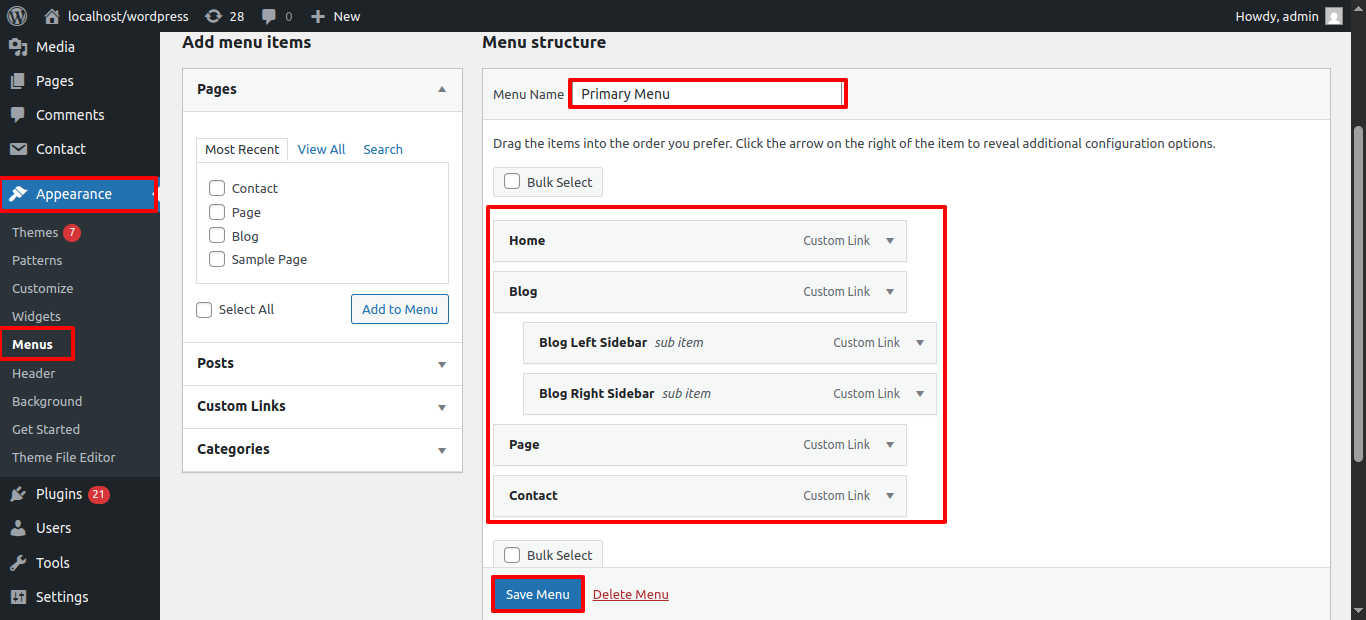Tick the Contact page checkbox

(217, 188)
